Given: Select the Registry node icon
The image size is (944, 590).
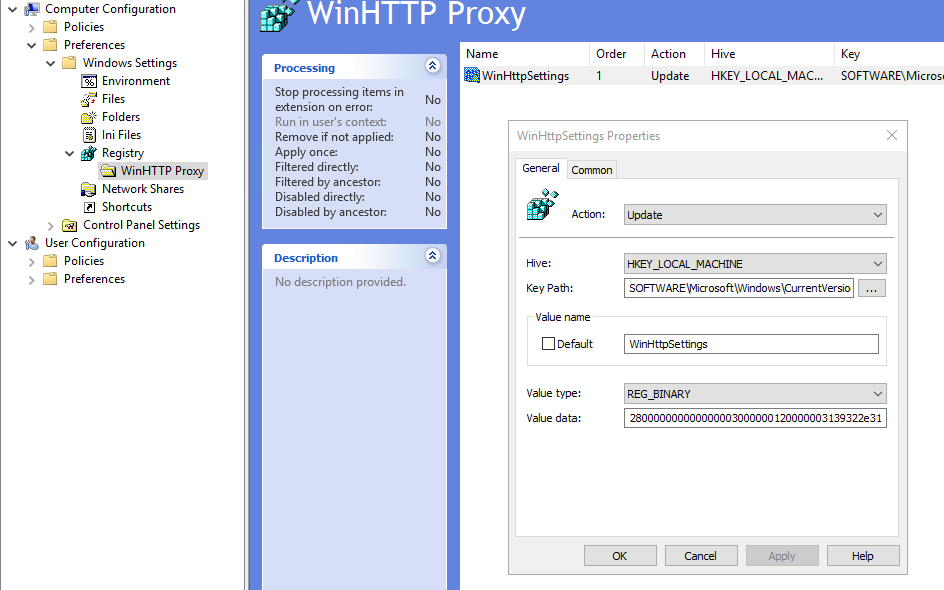Looking at the screenshot, I should (x=90, y=152).
